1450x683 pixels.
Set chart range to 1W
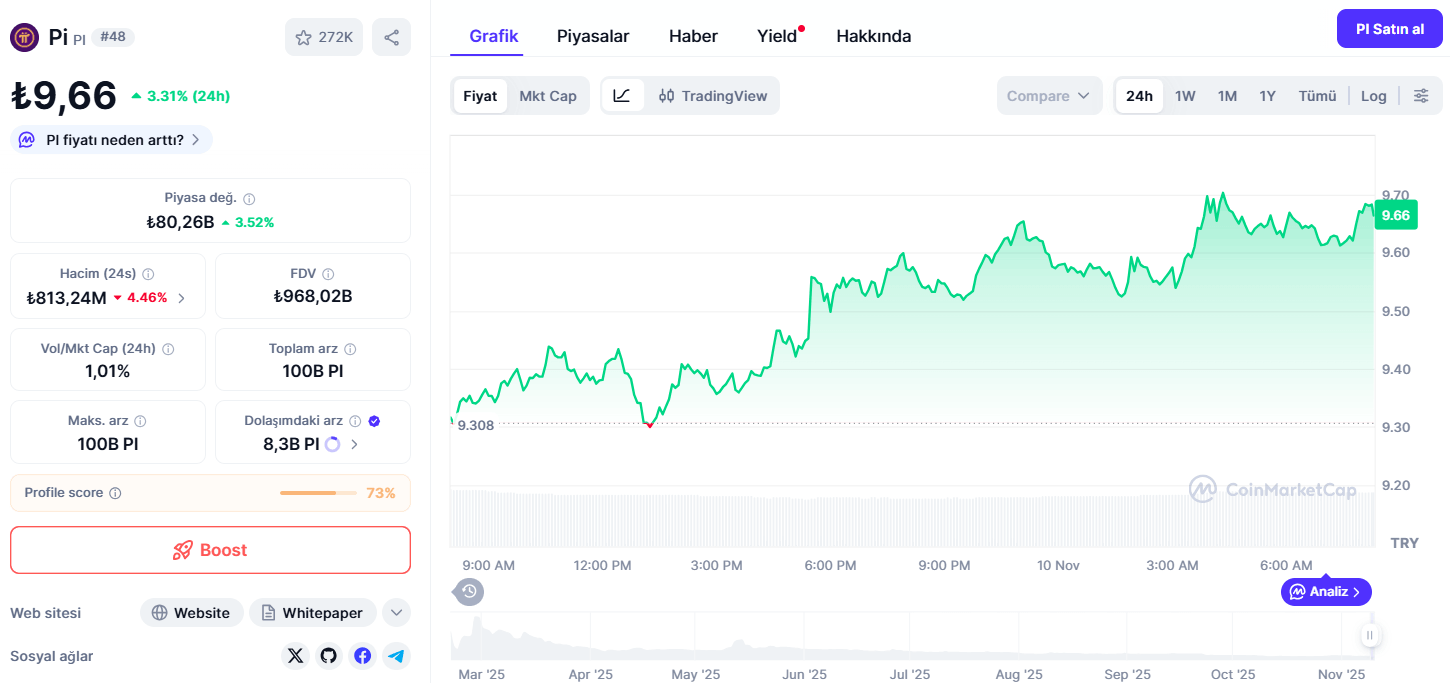(1185, 96)
